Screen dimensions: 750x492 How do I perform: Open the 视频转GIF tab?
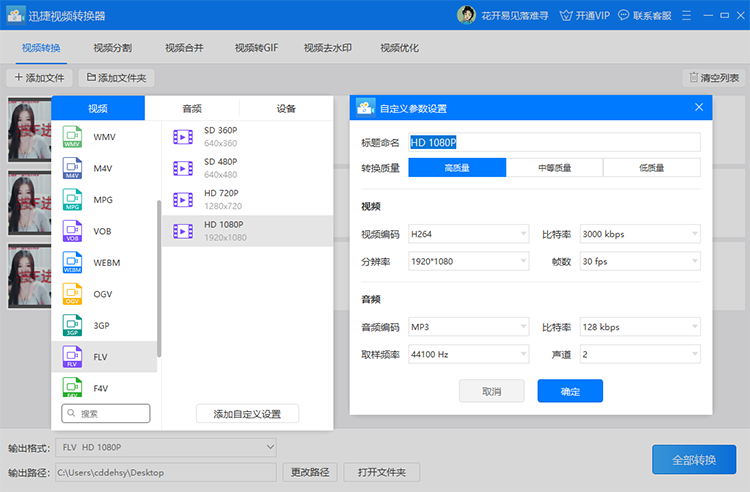(x=256, y=48)
